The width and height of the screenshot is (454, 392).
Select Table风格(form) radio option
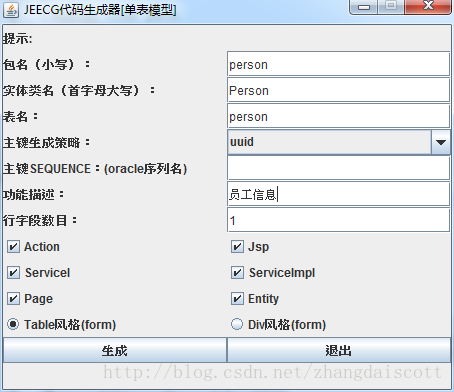tap(13, 324)
